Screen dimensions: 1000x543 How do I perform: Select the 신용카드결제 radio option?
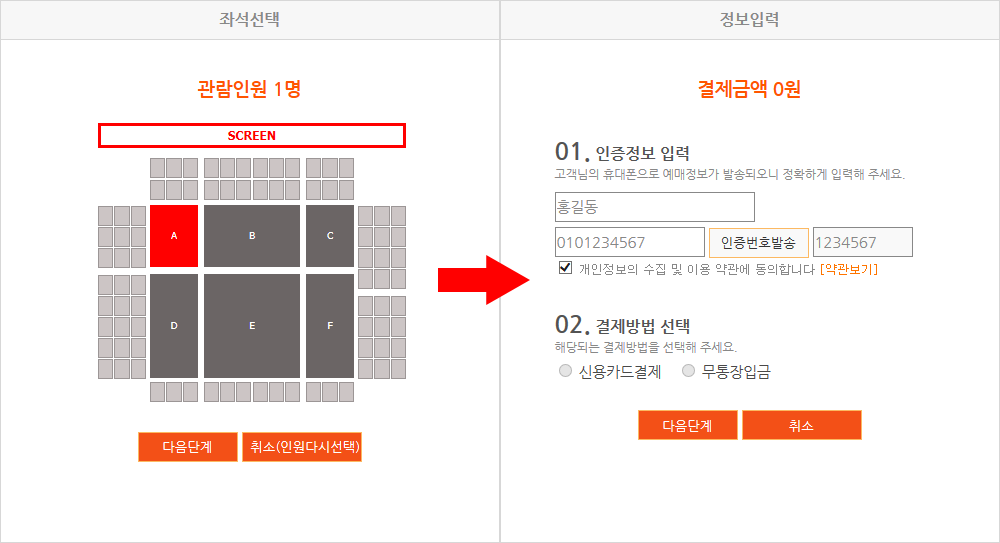(x=565, y=371)
